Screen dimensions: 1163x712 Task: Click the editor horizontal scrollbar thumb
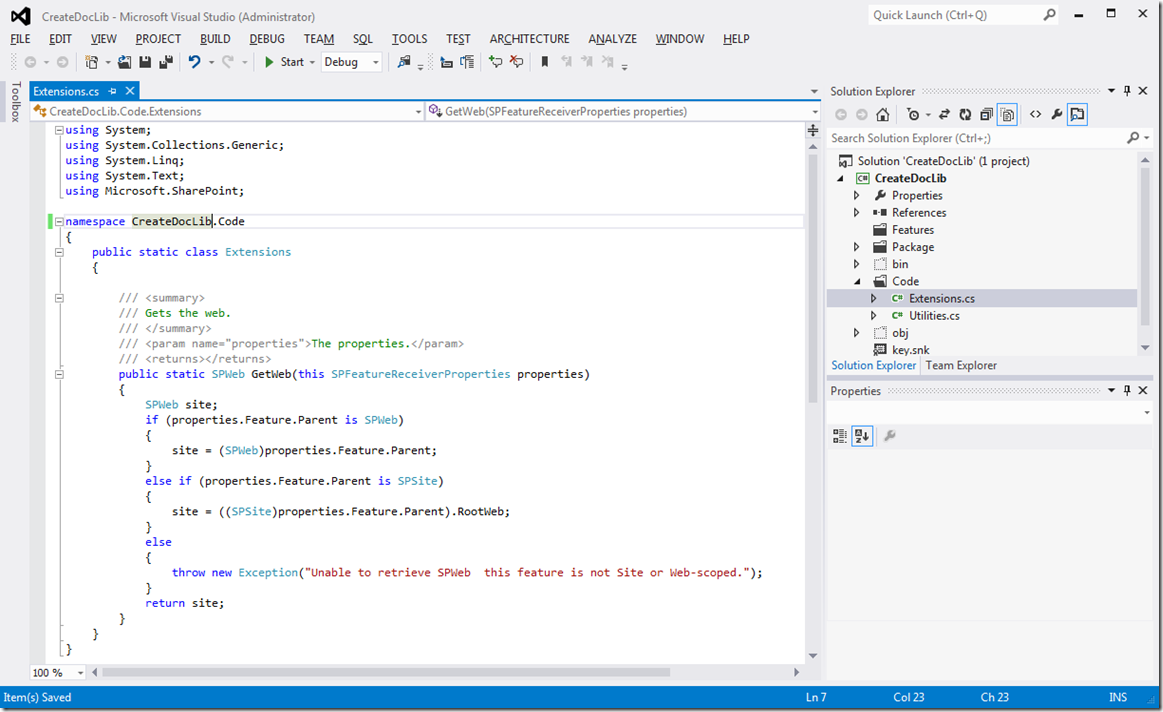coord(386,672)
